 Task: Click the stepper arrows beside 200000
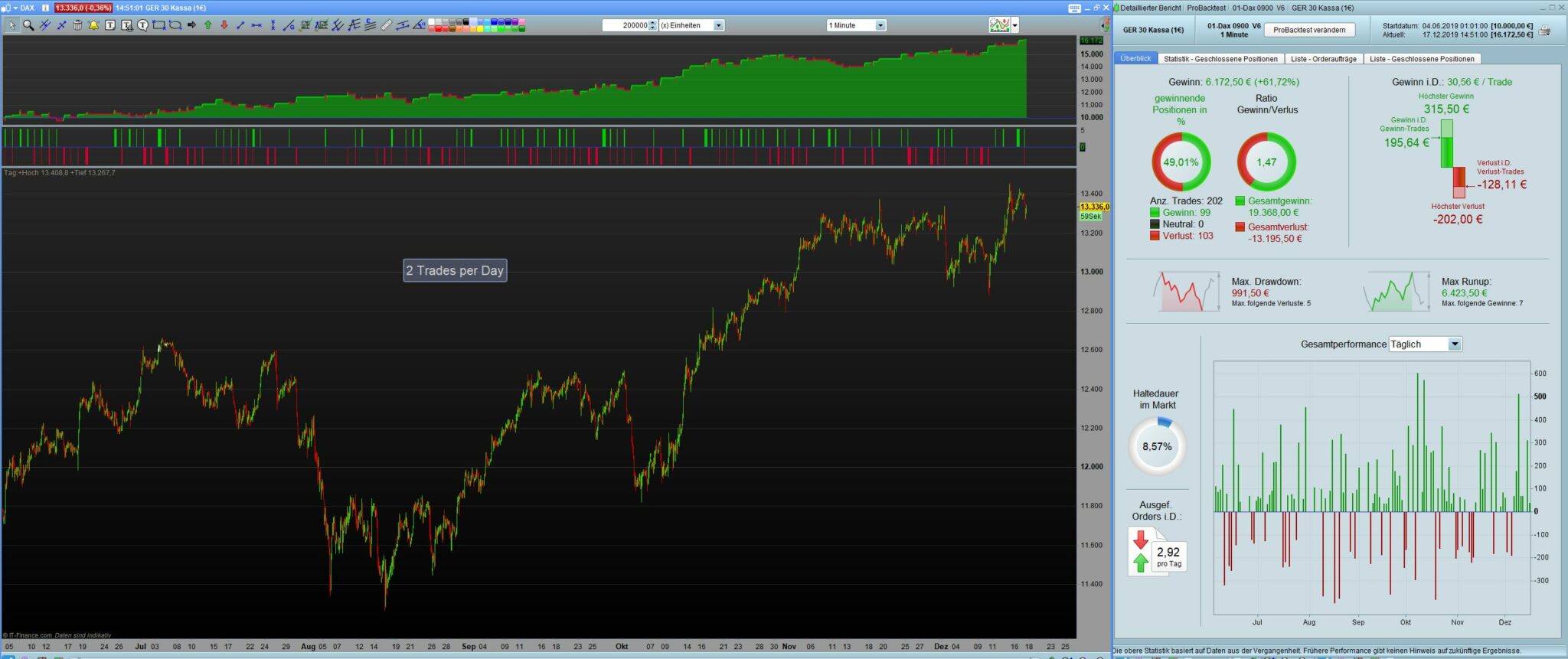pos(653,25)
